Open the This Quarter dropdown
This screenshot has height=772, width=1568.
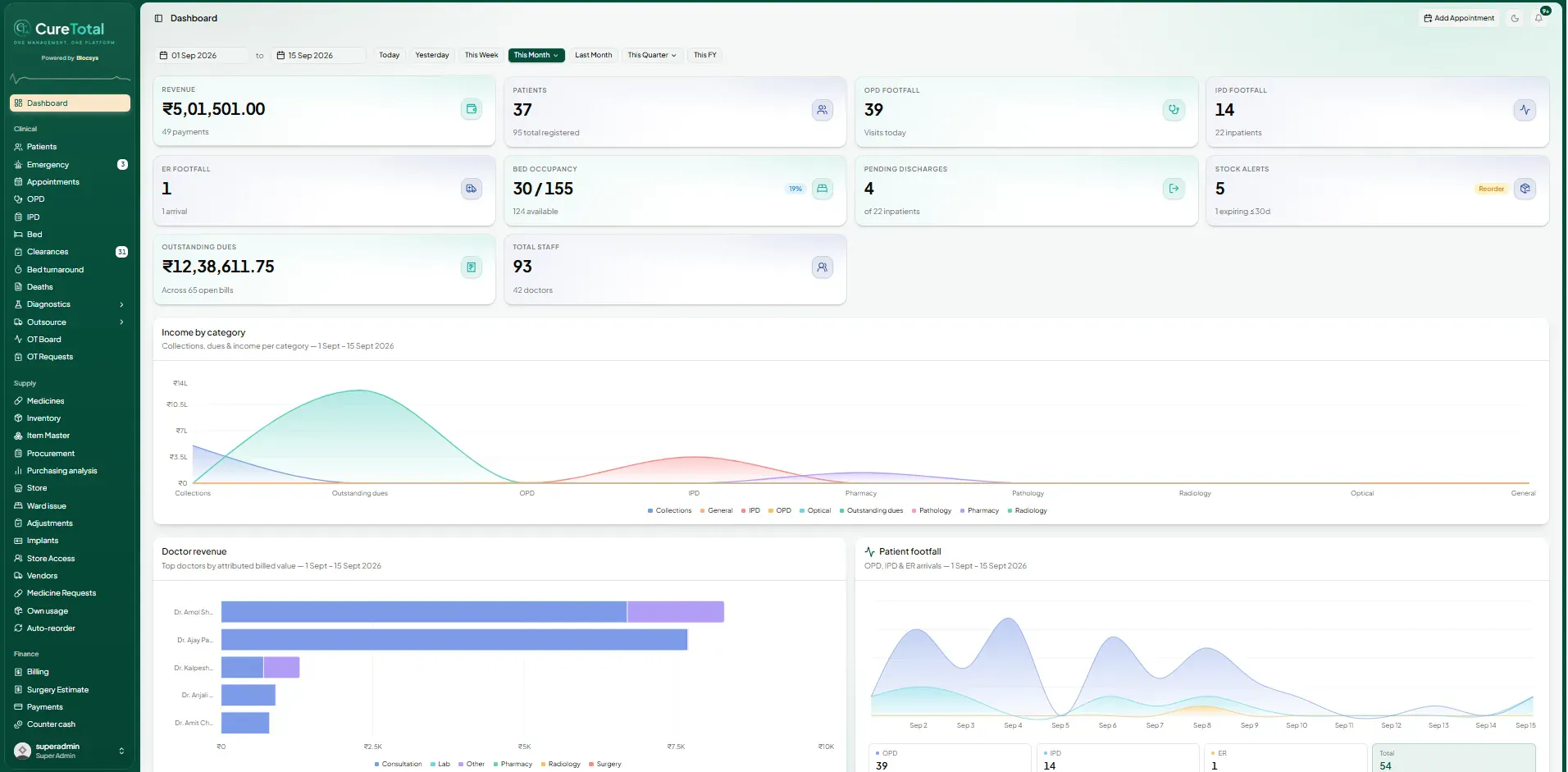(652, 55)
